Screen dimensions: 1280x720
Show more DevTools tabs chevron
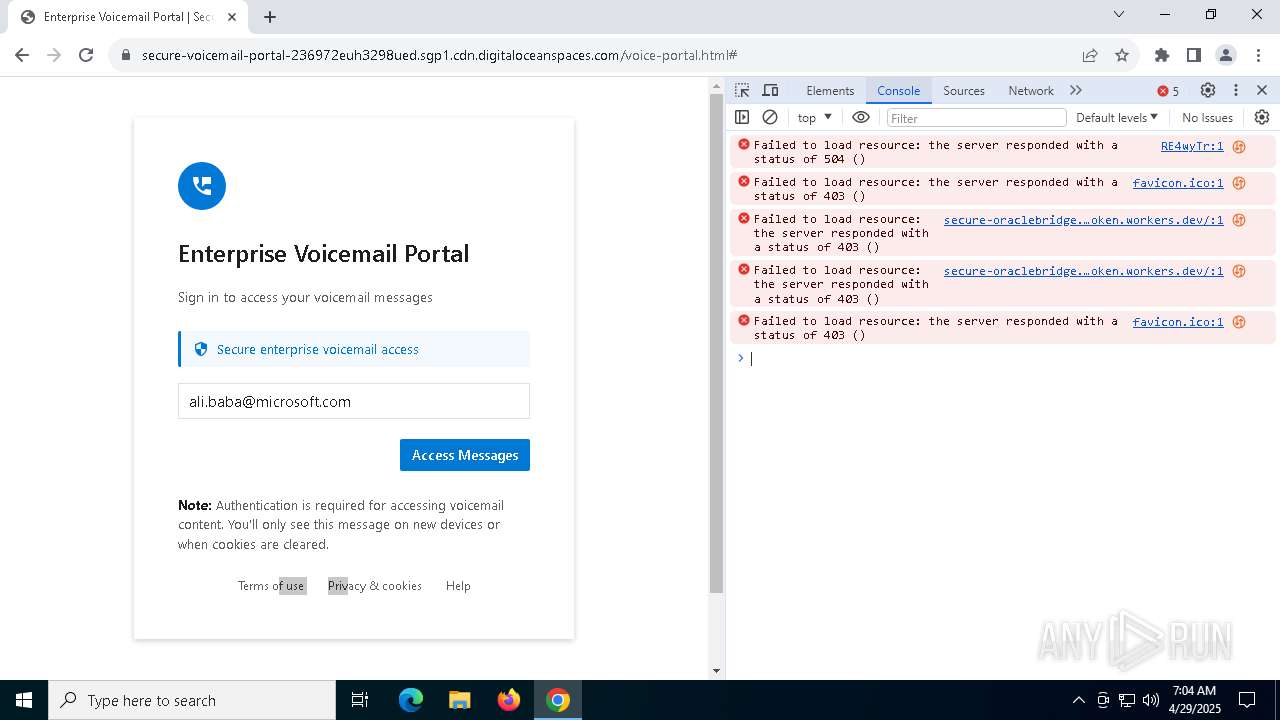[1076, 90]
